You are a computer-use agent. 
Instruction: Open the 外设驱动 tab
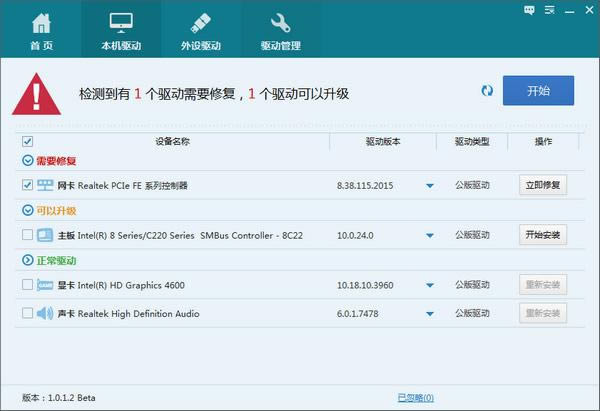point(201,31)
